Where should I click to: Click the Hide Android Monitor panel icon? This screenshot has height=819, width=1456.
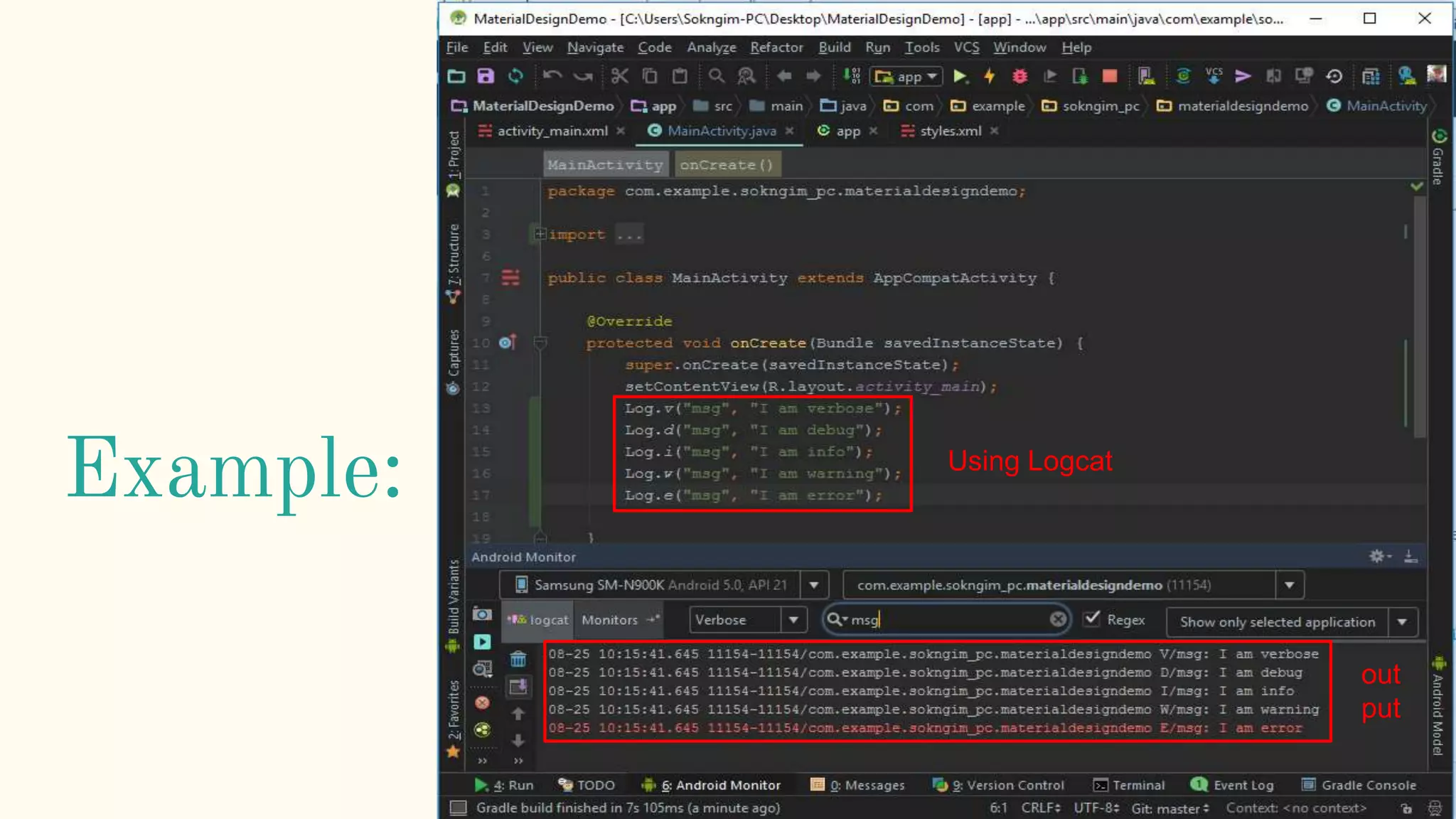pyautogui.click(x=1411, y=557)
